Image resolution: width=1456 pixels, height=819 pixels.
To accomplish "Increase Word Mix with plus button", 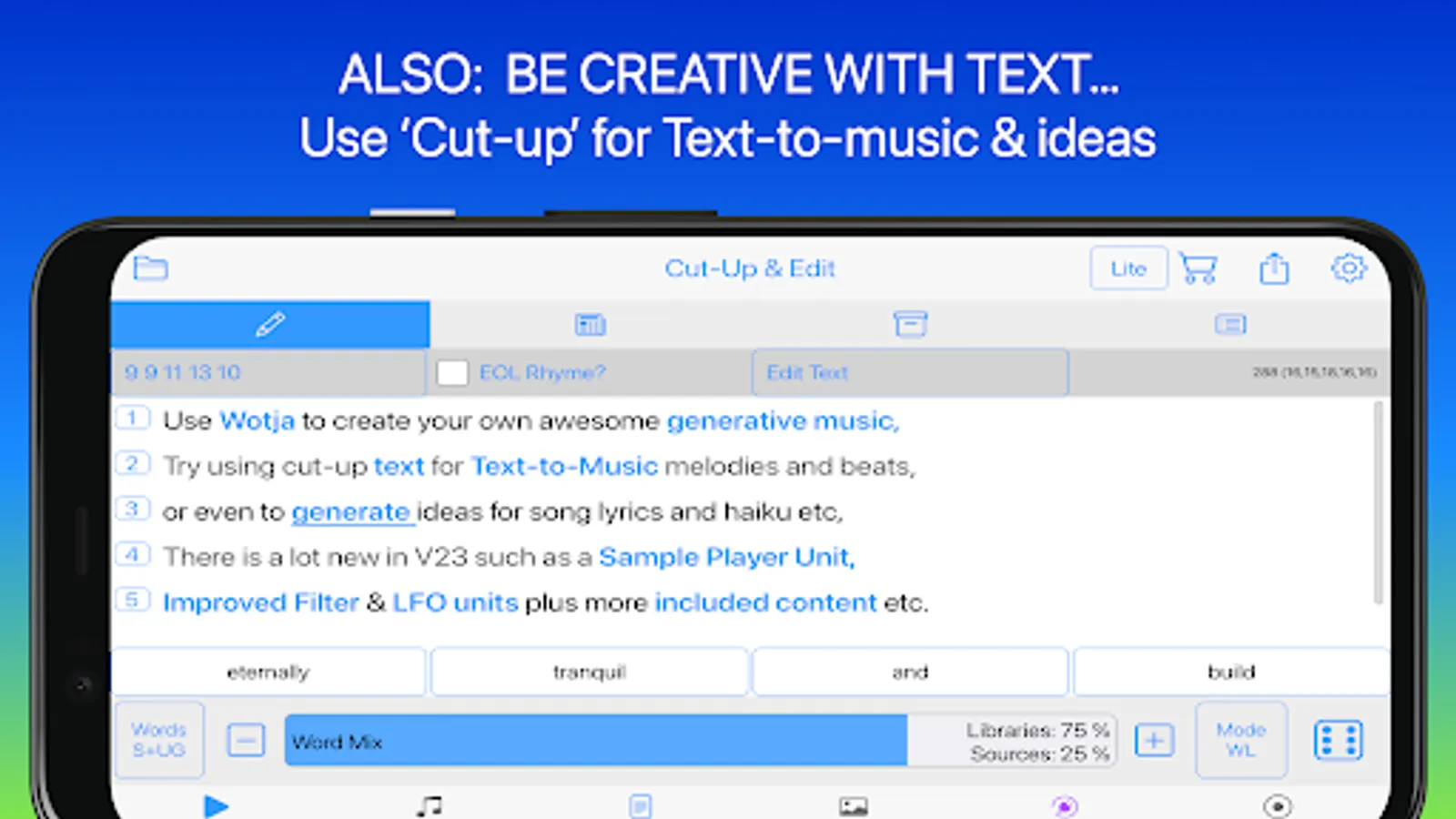I will [1154, 740].
